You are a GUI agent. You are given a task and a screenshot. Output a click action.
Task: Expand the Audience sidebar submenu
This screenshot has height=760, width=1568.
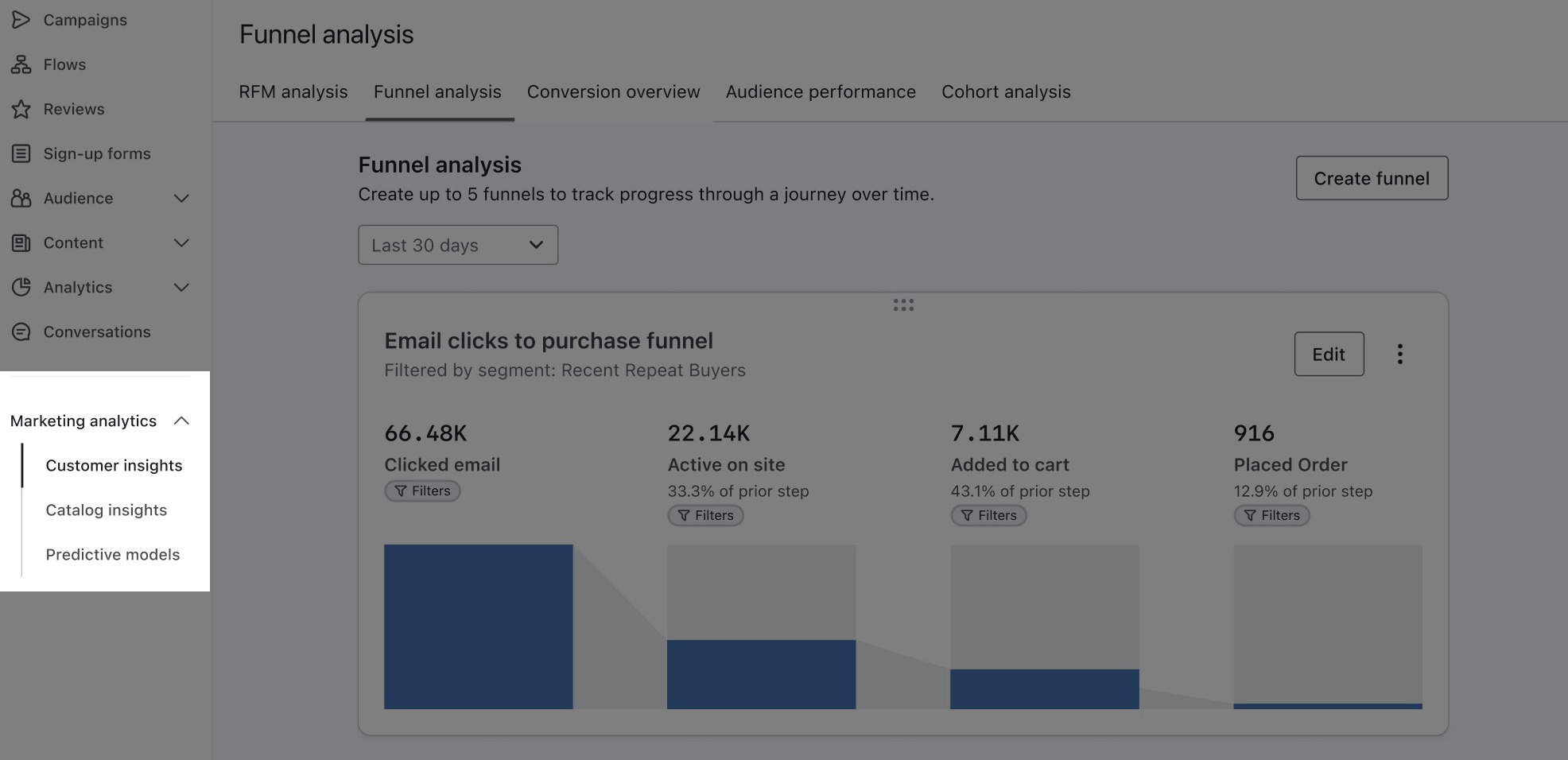(182, 198)
